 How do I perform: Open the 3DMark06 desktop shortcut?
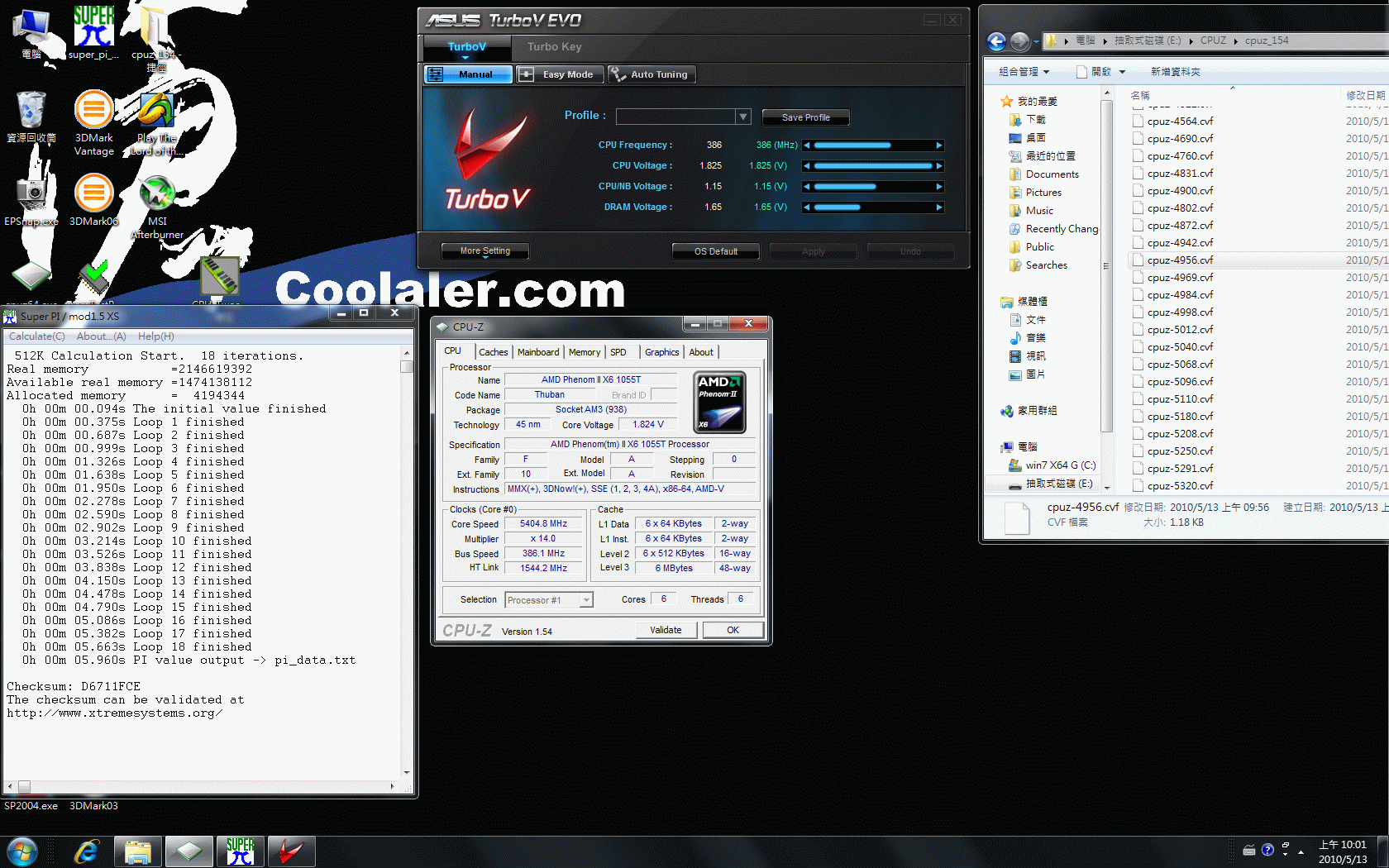[x=93, y=200]
